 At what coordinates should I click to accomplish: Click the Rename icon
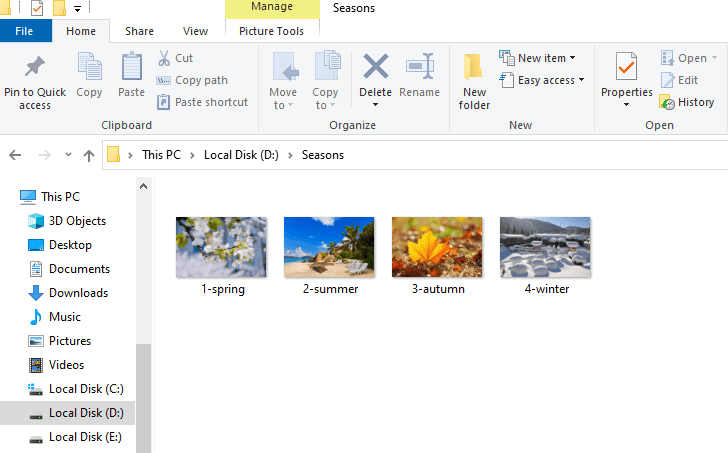pyautogui.click(x=420, y=66)
